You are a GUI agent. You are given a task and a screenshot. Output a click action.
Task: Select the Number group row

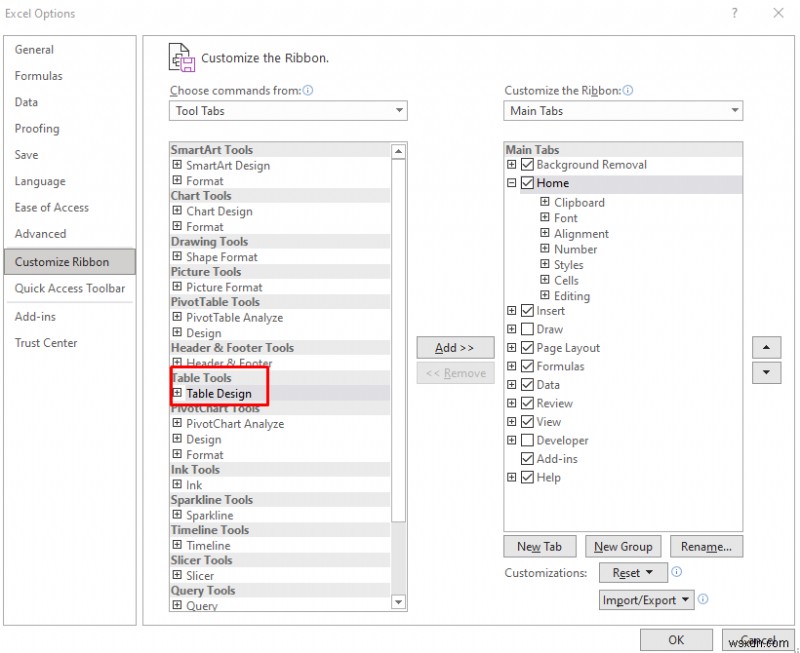[576, 249]
